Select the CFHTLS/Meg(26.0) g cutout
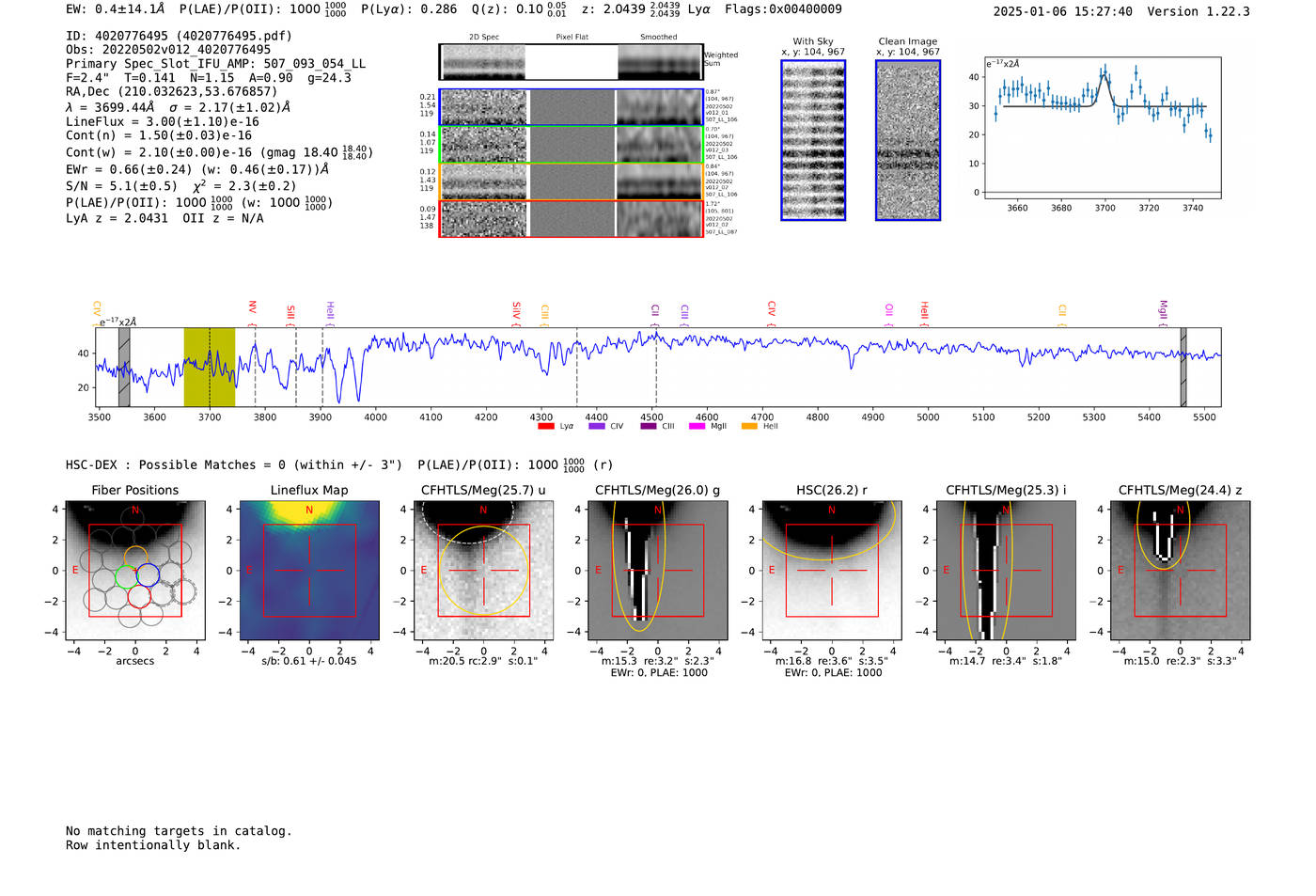The height and width of the screenshot is (896, 1316). point(658,570)
